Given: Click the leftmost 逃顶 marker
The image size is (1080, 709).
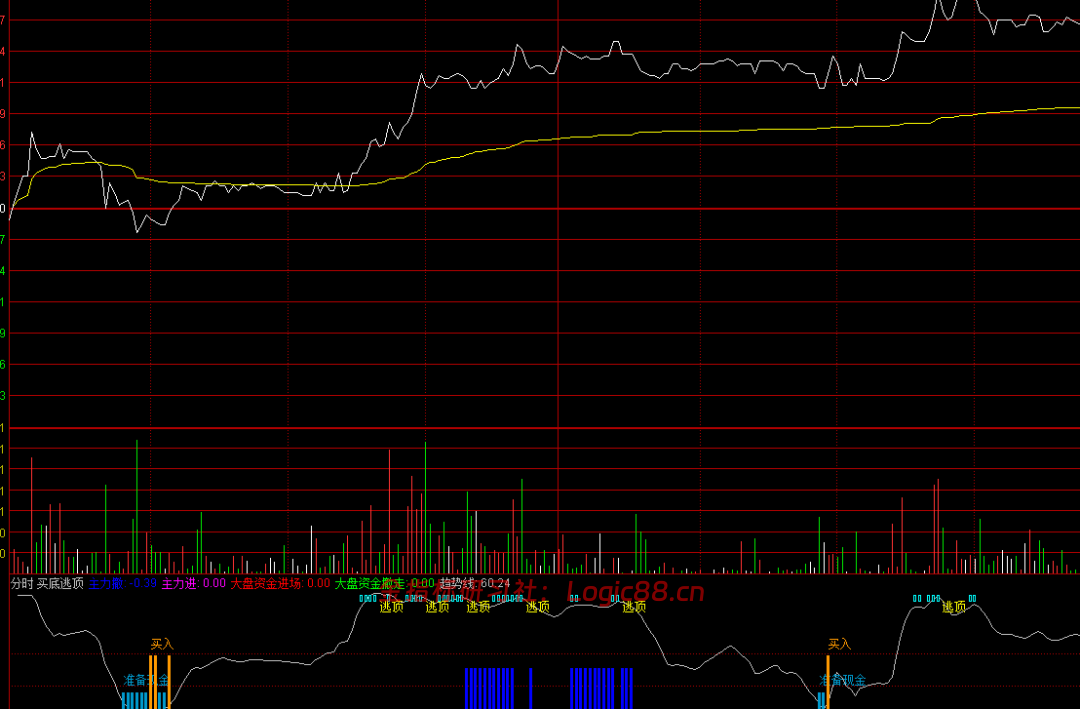Looking at the screenshot, I should pos(391,607).
